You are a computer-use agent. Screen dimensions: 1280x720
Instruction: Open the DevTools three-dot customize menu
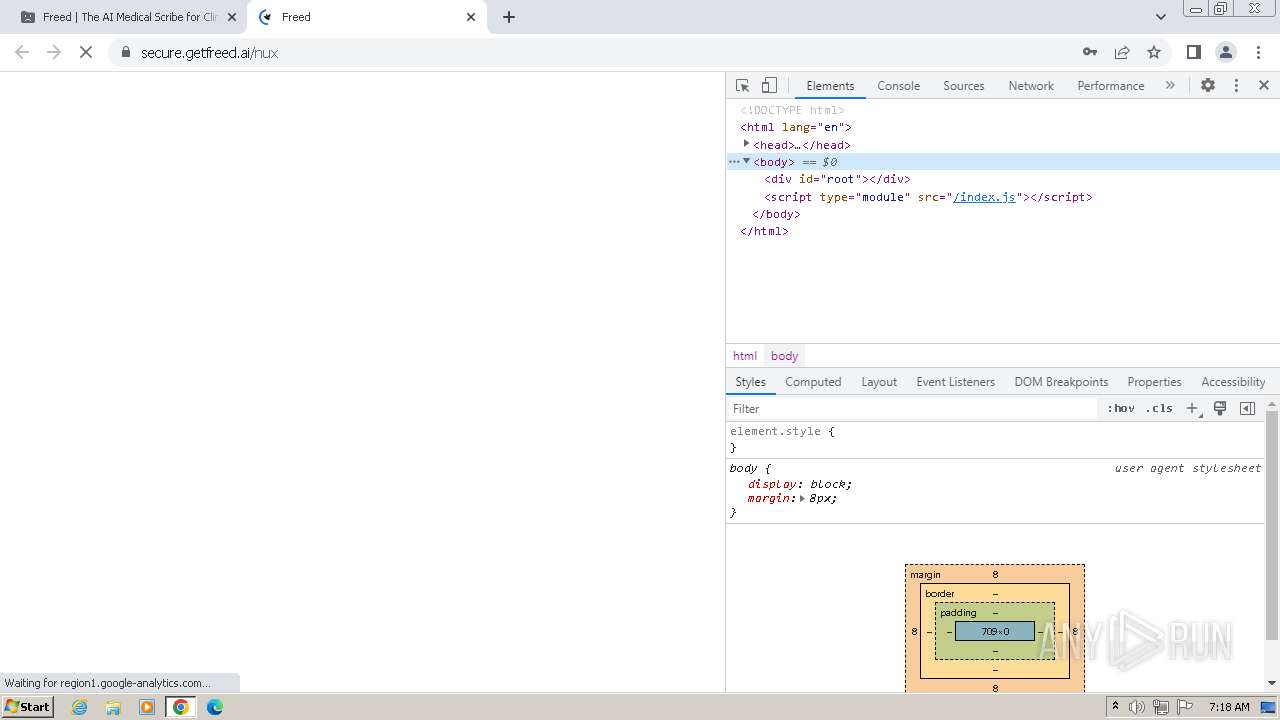tap(1236, 86)
